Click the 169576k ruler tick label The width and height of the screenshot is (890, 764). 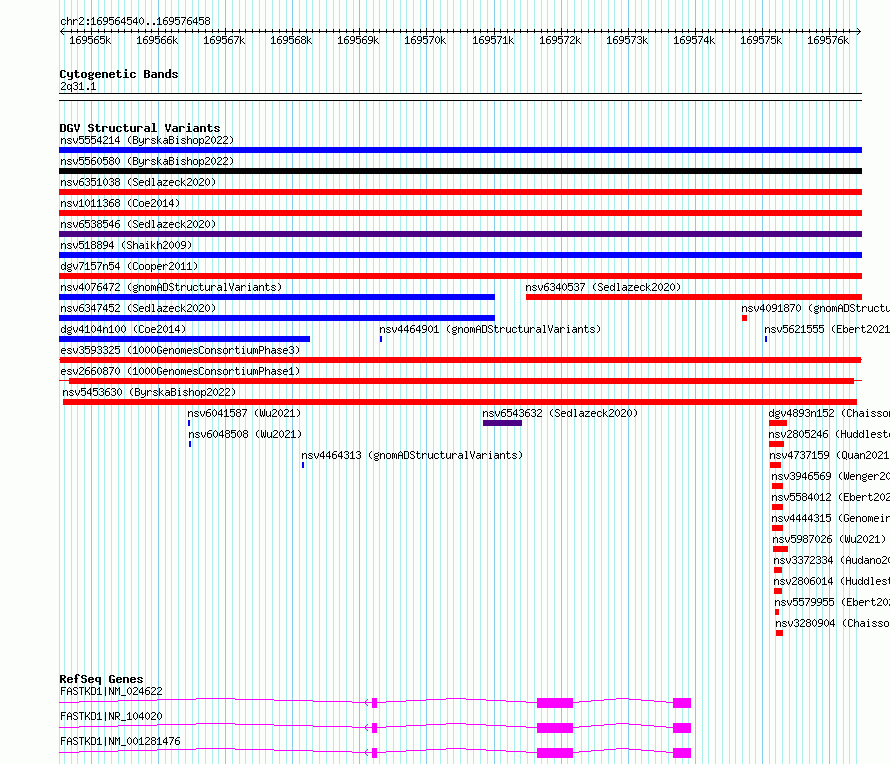pyautogui.click(x=828, y=40)
